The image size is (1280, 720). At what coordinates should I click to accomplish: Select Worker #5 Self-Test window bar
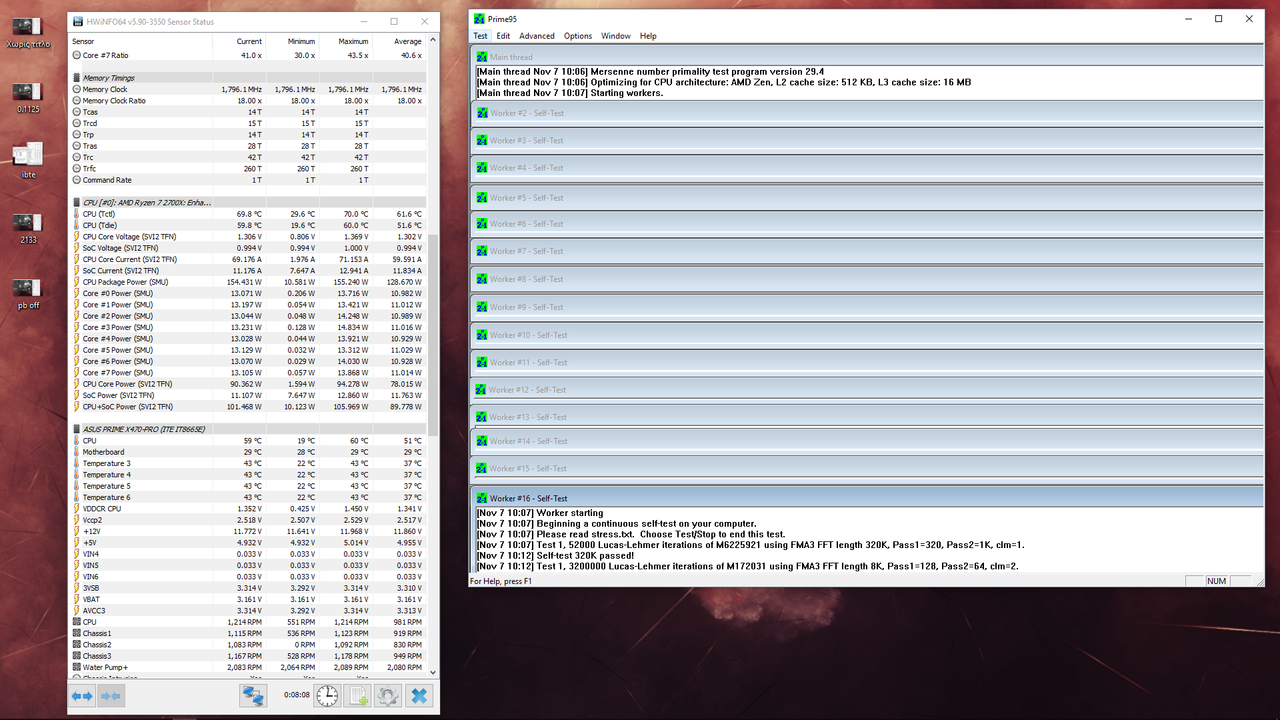point(867,197)
